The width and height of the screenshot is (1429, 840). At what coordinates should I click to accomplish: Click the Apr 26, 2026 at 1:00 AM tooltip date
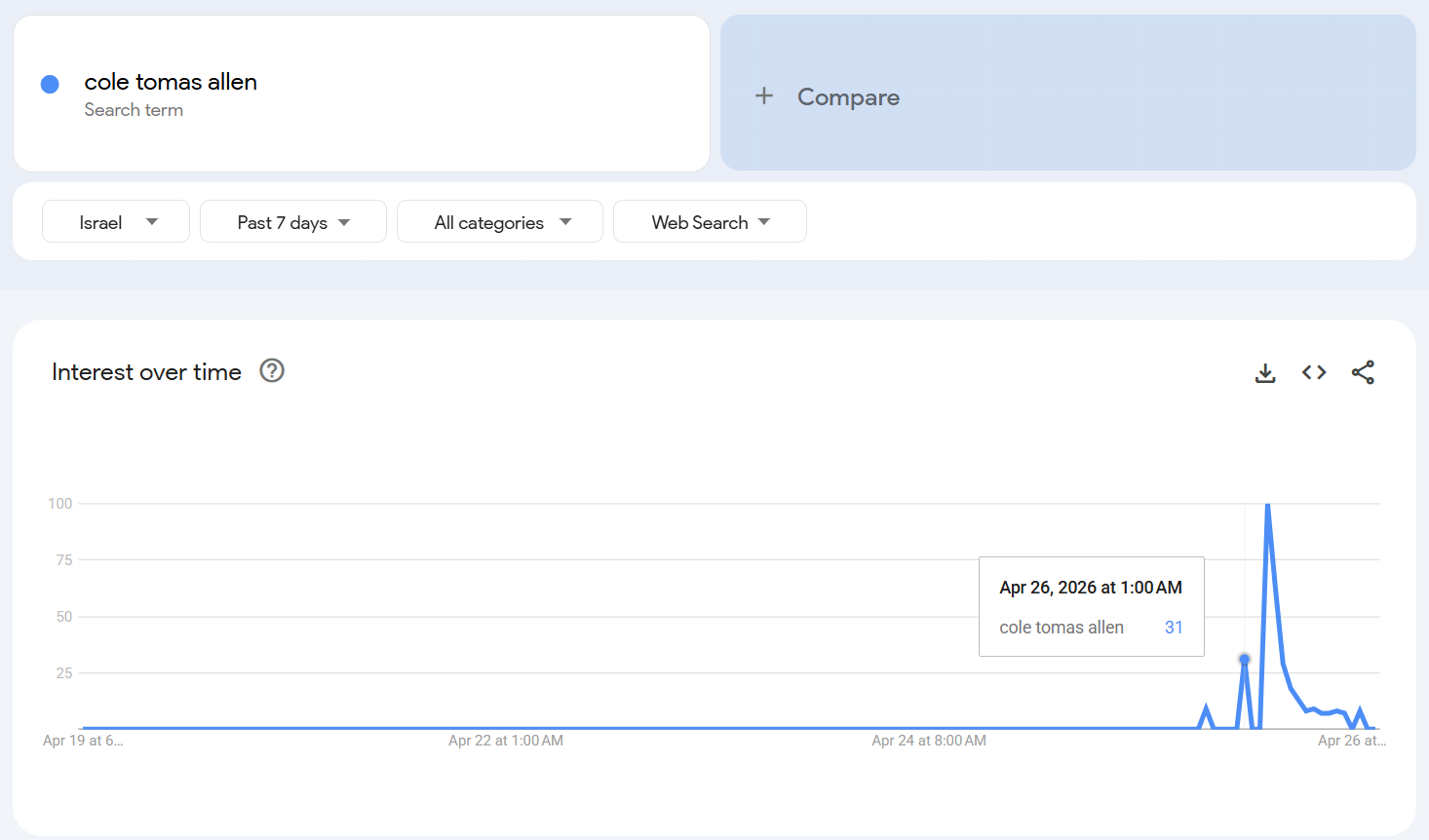point(1091,588)
